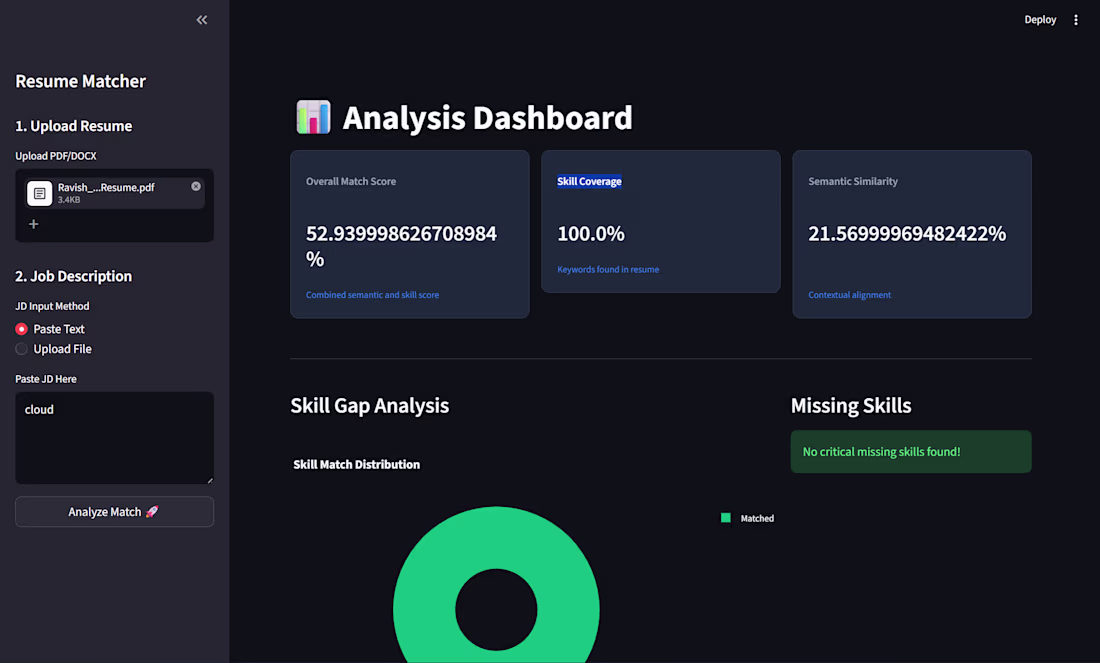Click the Semantic Similarity label

pyautogui.click(x=853, y=181)
